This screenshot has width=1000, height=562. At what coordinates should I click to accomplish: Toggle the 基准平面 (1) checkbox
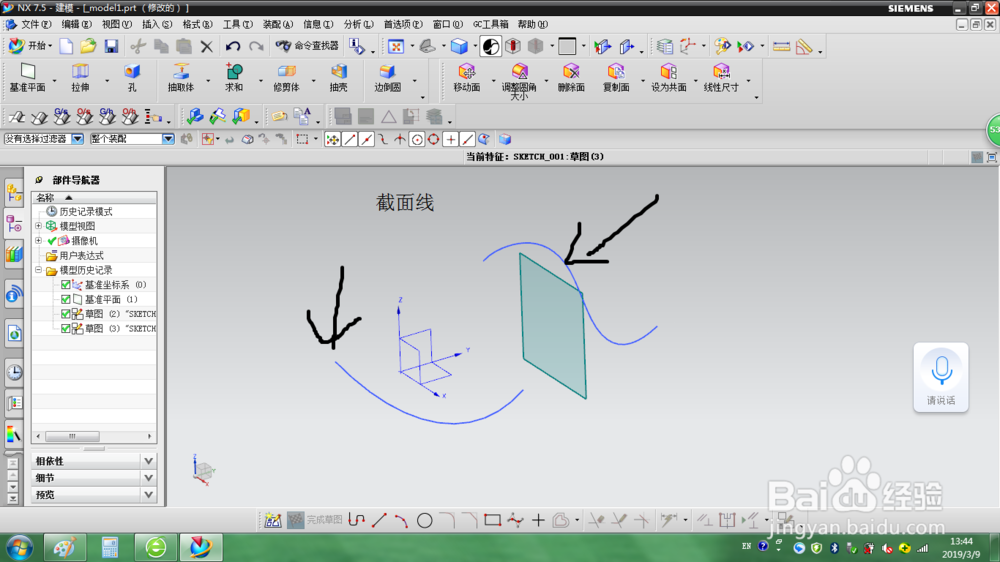(66, 299)
